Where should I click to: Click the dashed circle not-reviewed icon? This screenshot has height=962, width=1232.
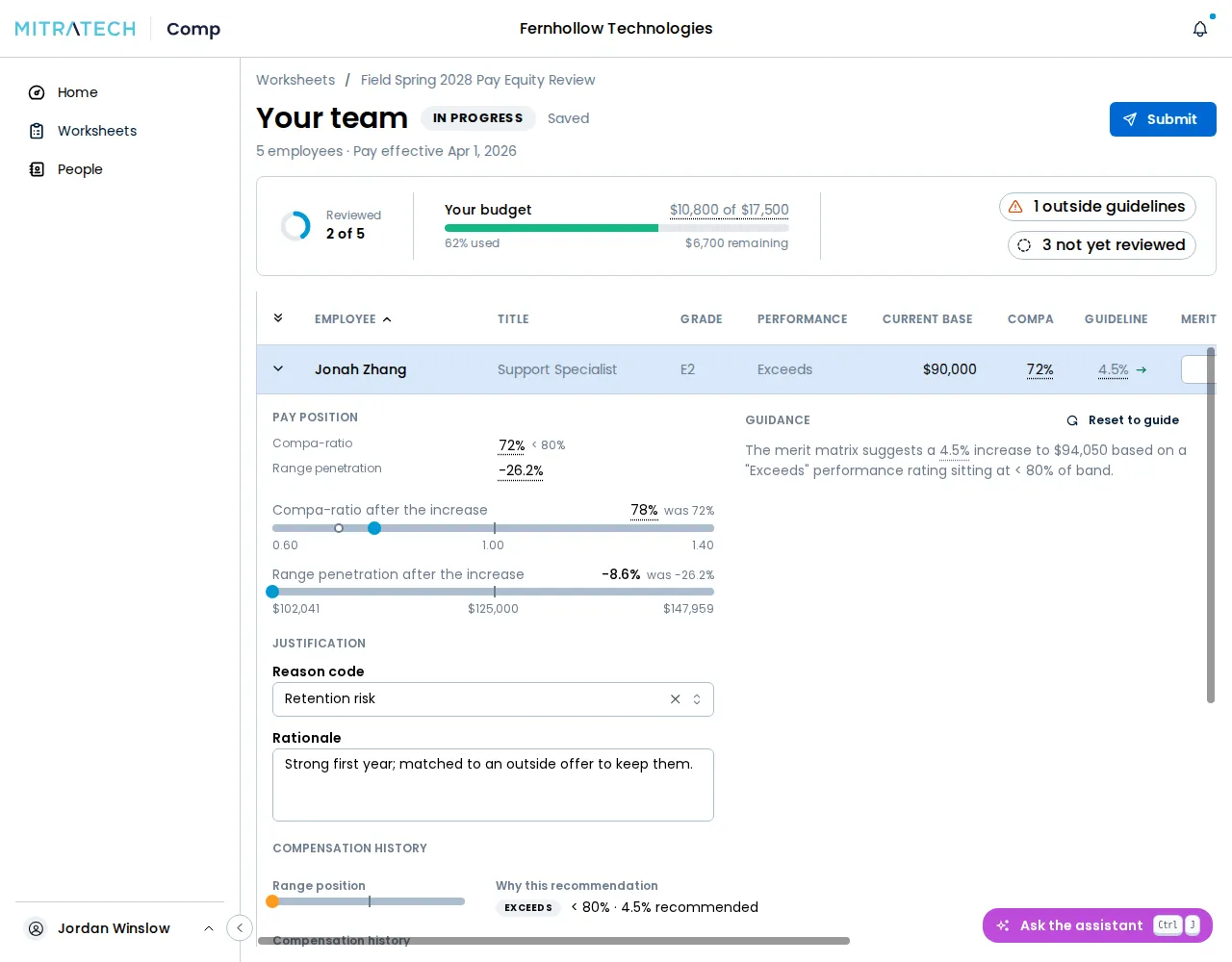tap(1024, 245)
